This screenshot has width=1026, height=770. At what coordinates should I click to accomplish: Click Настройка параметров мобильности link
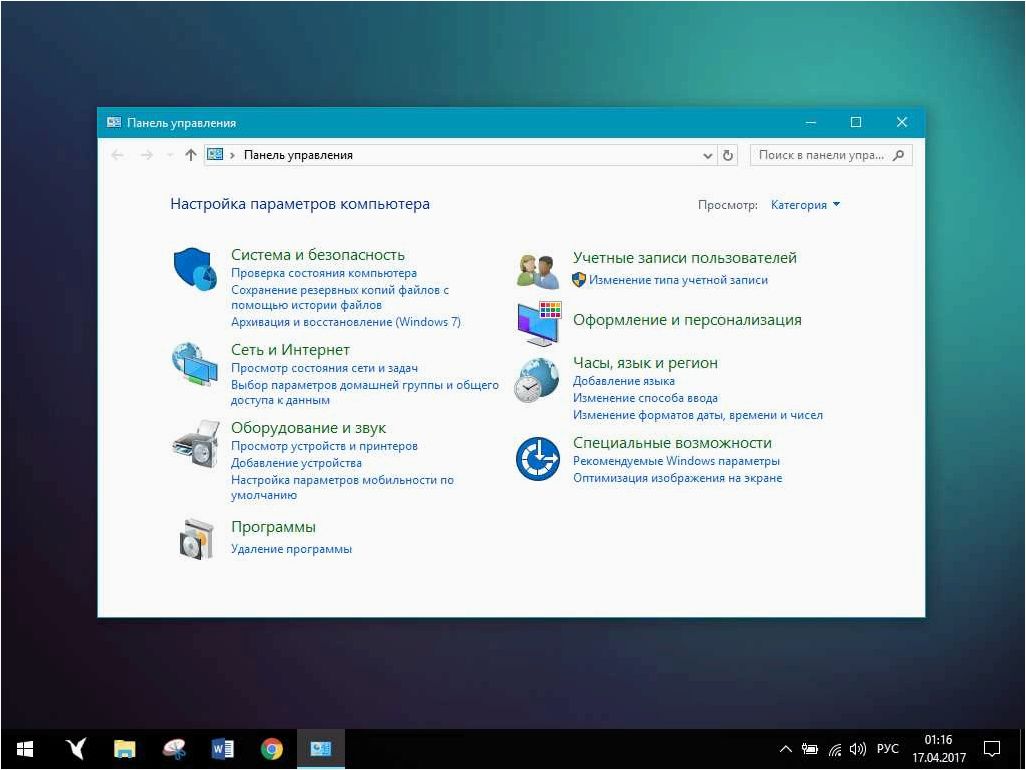tap(342, 487)
